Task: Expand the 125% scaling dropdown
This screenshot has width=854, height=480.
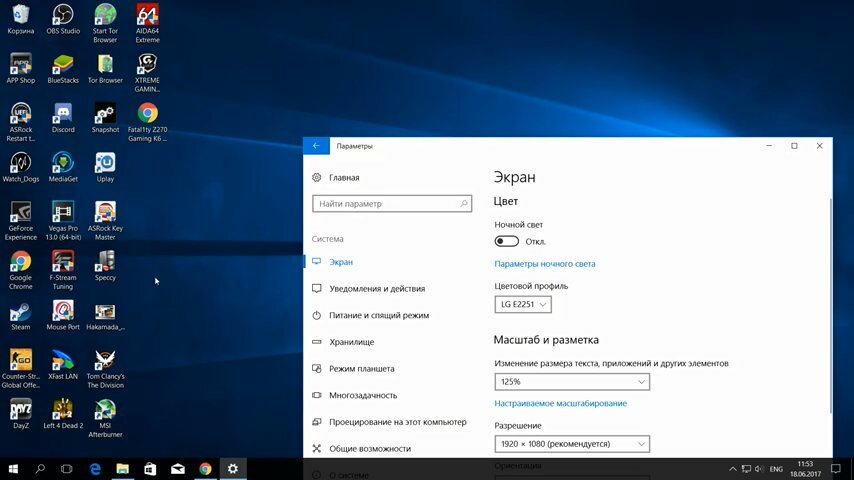Action: coord(572,381)
